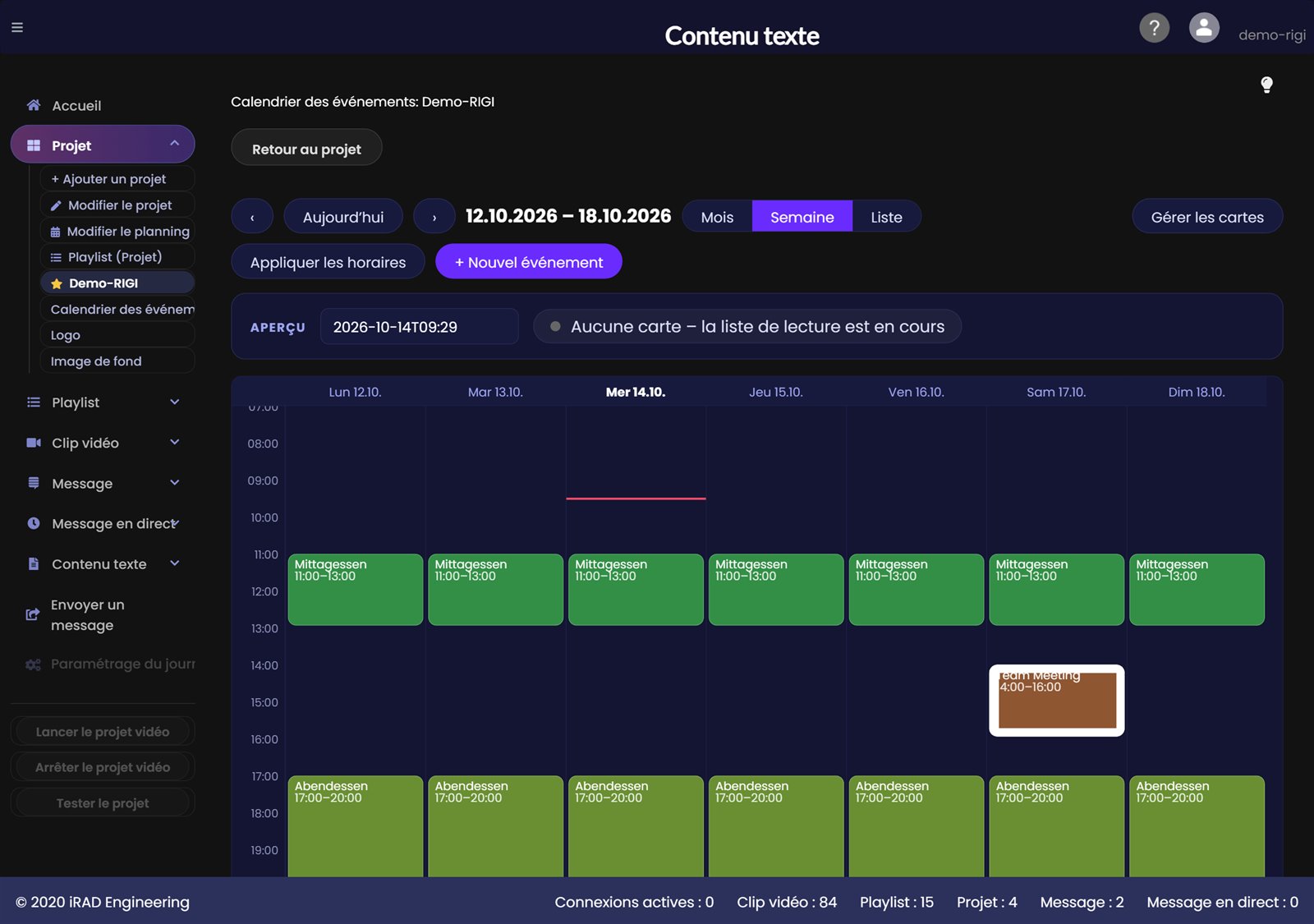Click the Contenu texte document icon
Image resolution: width=1314 pixels, height=924 pixels.
[x=34, y=563]
